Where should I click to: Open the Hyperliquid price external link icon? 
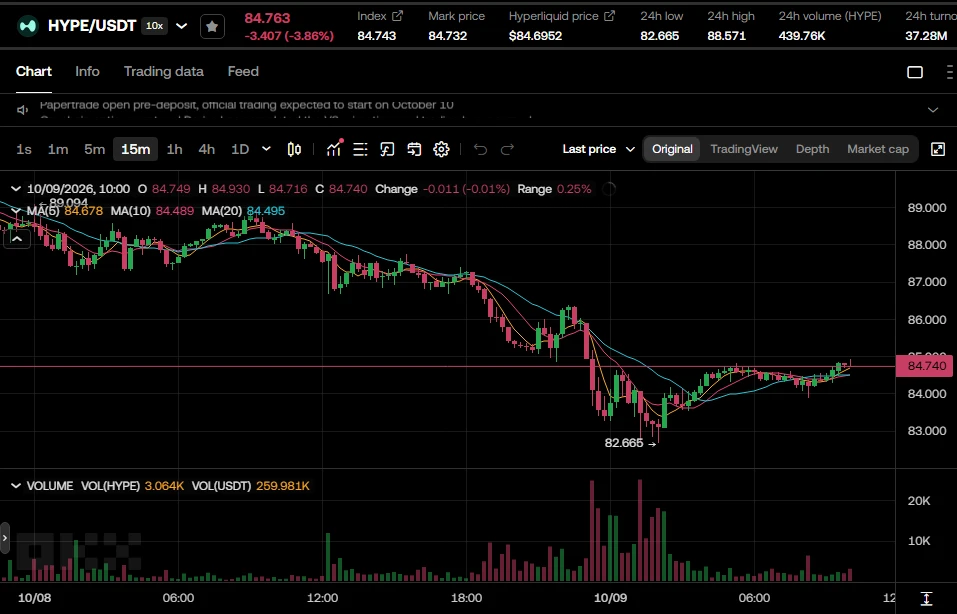609,16
